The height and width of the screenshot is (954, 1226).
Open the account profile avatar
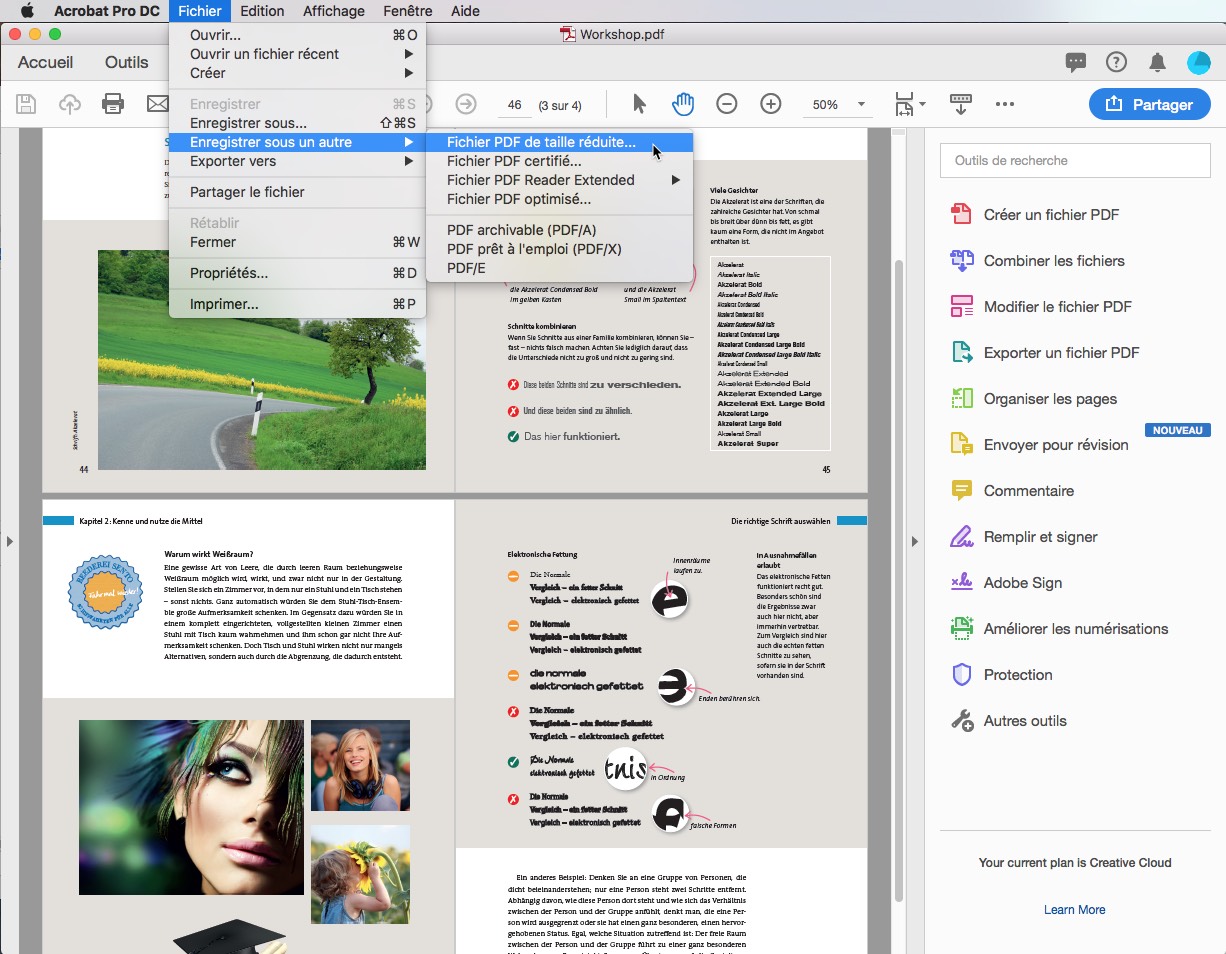1199,62
